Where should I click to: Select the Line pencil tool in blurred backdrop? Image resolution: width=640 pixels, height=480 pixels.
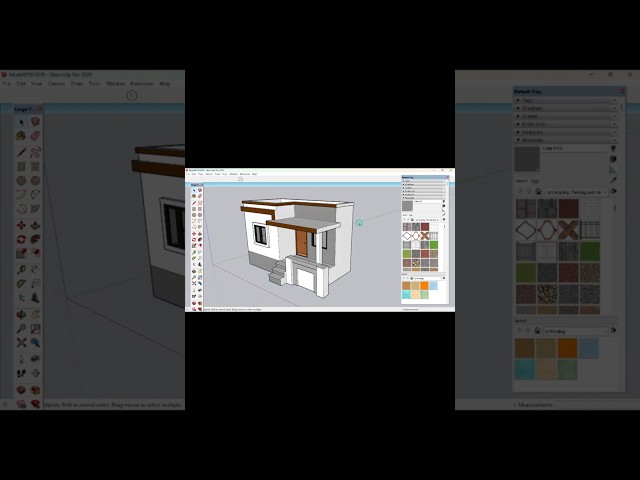click(21, 153)
